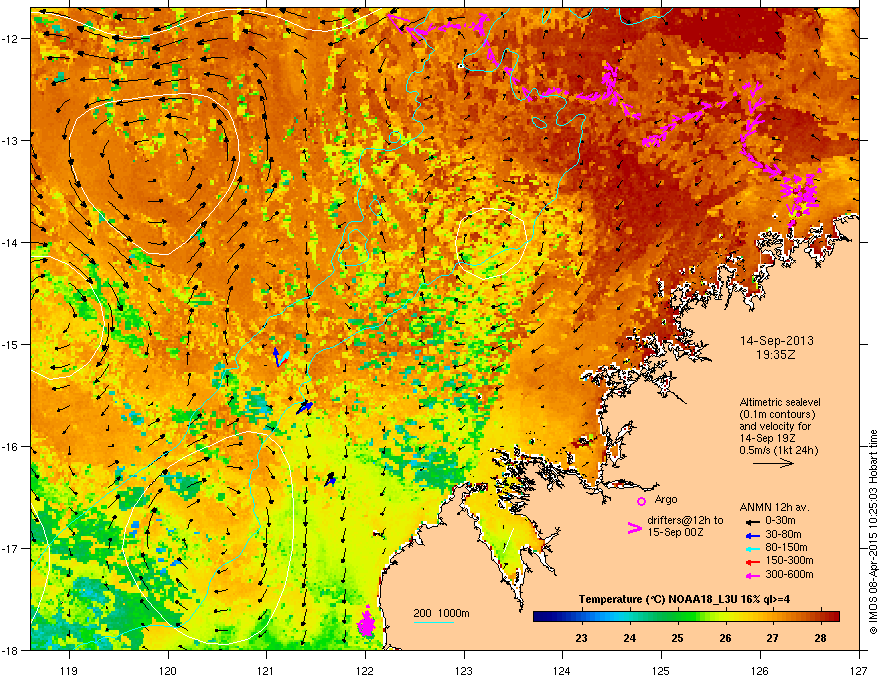Click the magenta Argo circle legend symbol

pos(641,501)
